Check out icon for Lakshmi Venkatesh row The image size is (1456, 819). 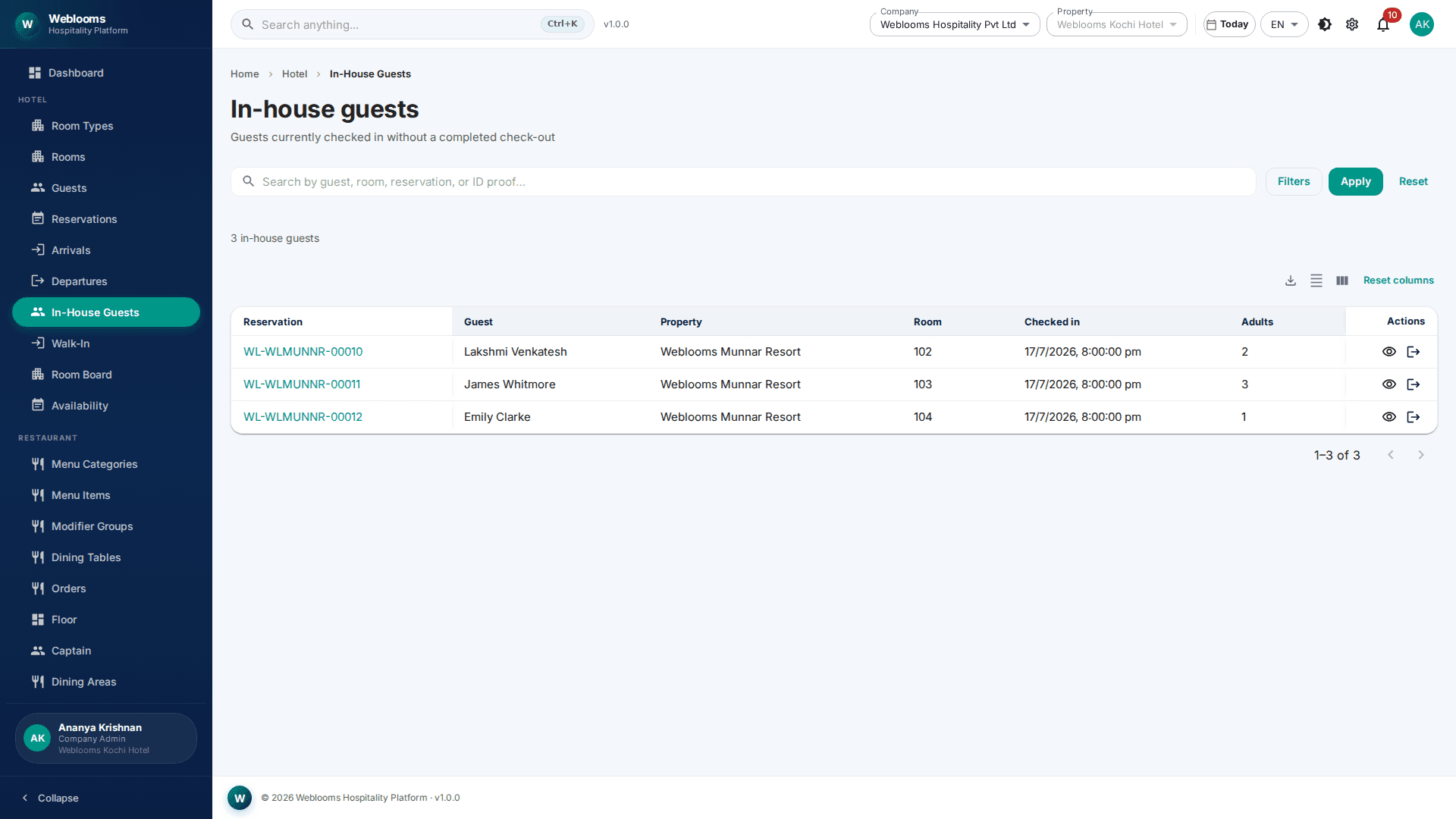(x=1414, y=352)
